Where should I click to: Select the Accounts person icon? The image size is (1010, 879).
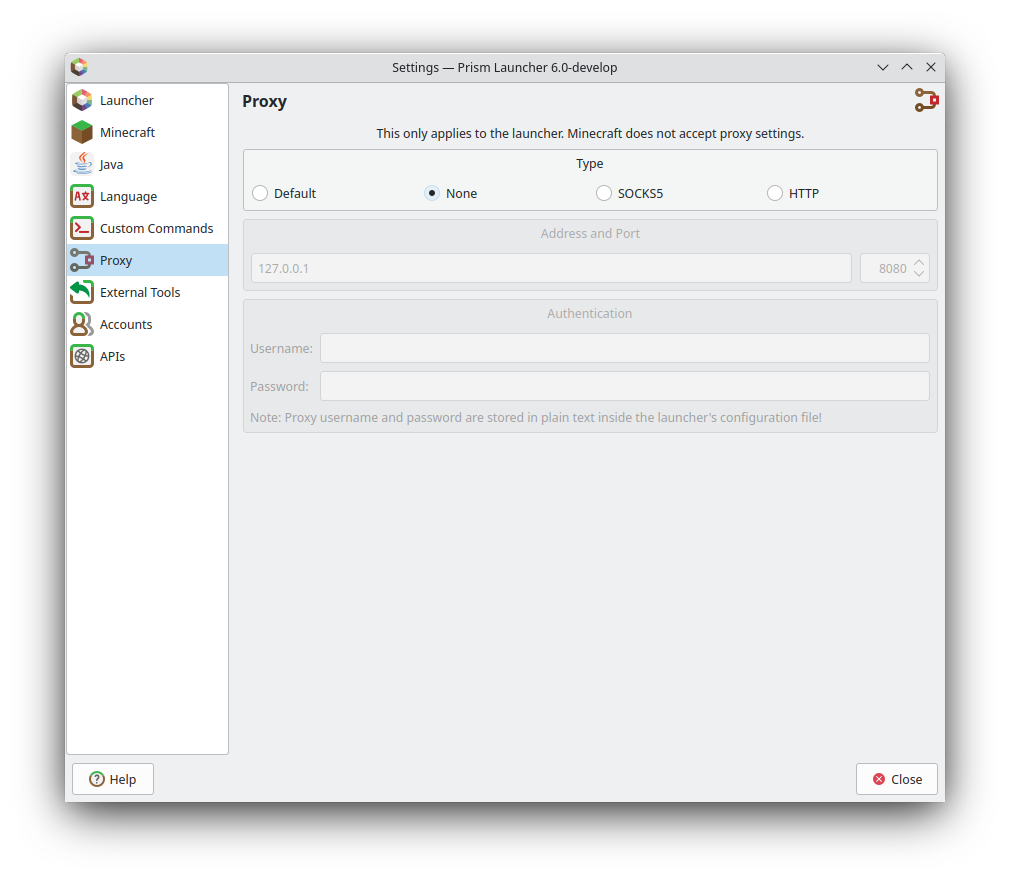(82, 324)
